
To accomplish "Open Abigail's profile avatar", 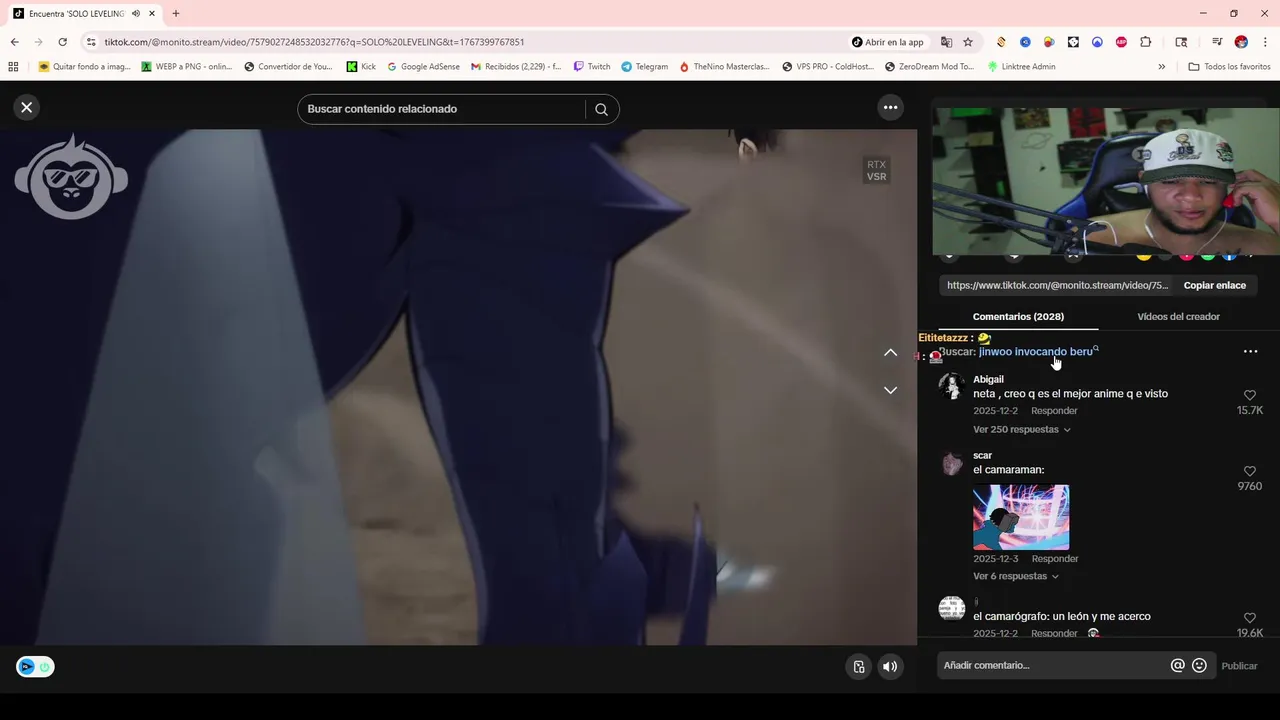I will pyautogui.click(x=952, y=386).
